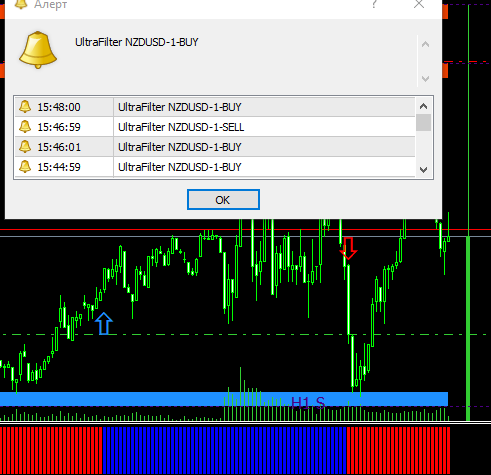Click the help question mark in the title bar
This screenshot has width=491, height=475.
[x=374, y=4]
